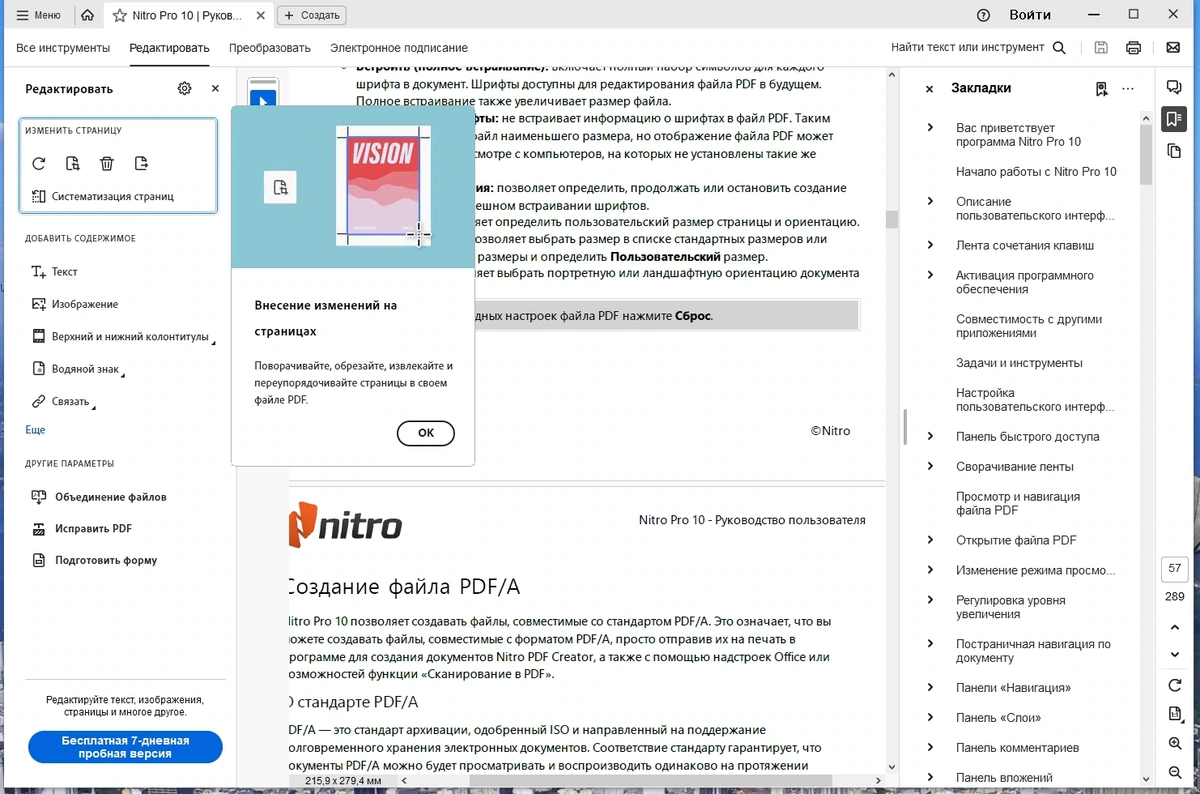Screen dimensions: 1200x794
Task: Expand Панель «Слои» bookmark
Action: (930, 717)
